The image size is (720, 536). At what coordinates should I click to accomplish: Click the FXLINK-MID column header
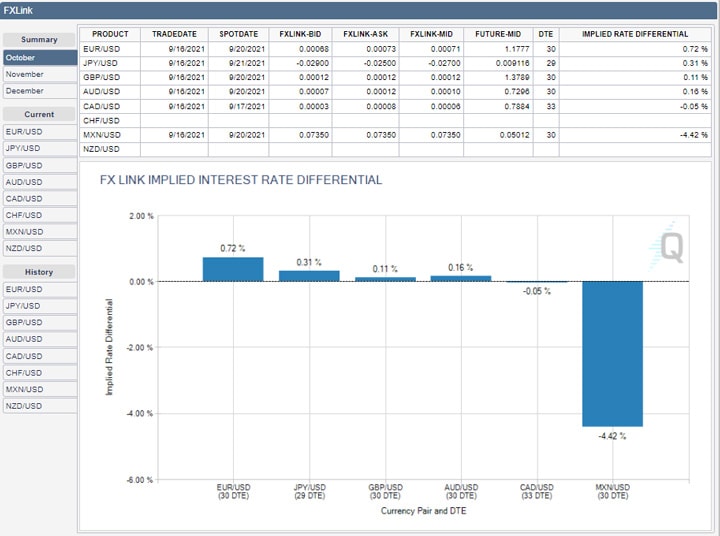pyautogui.click(x=434, y=34)
